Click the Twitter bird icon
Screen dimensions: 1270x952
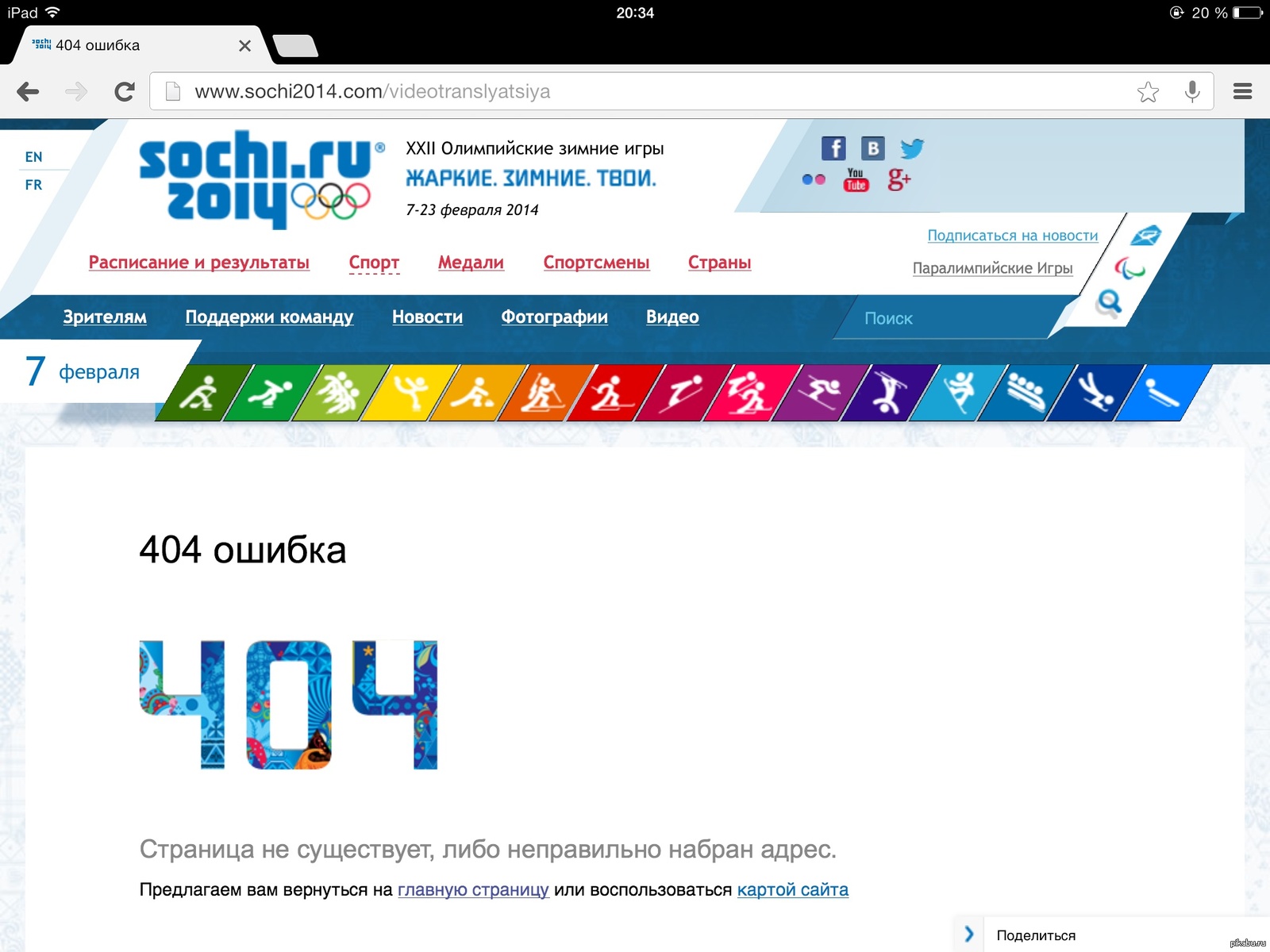point(912,148)
